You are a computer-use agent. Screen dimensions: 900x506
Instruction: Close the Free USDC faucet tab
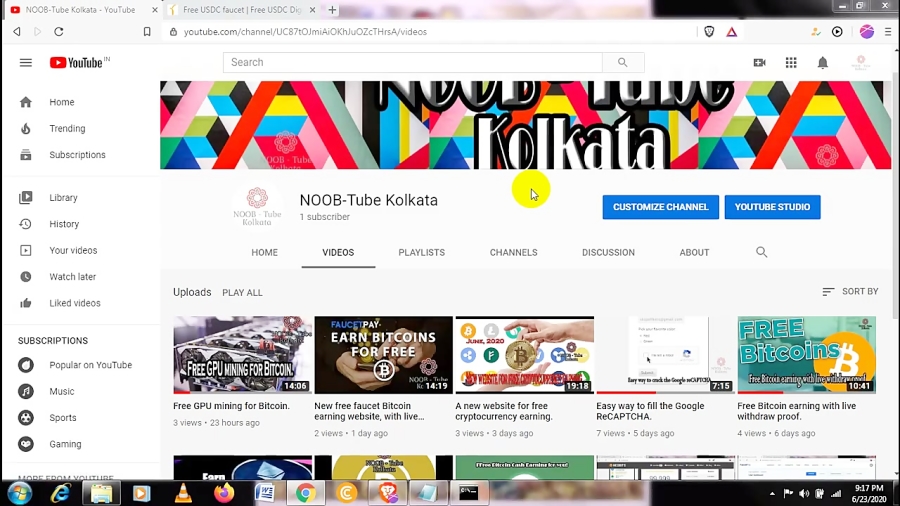tap(312, 10)
